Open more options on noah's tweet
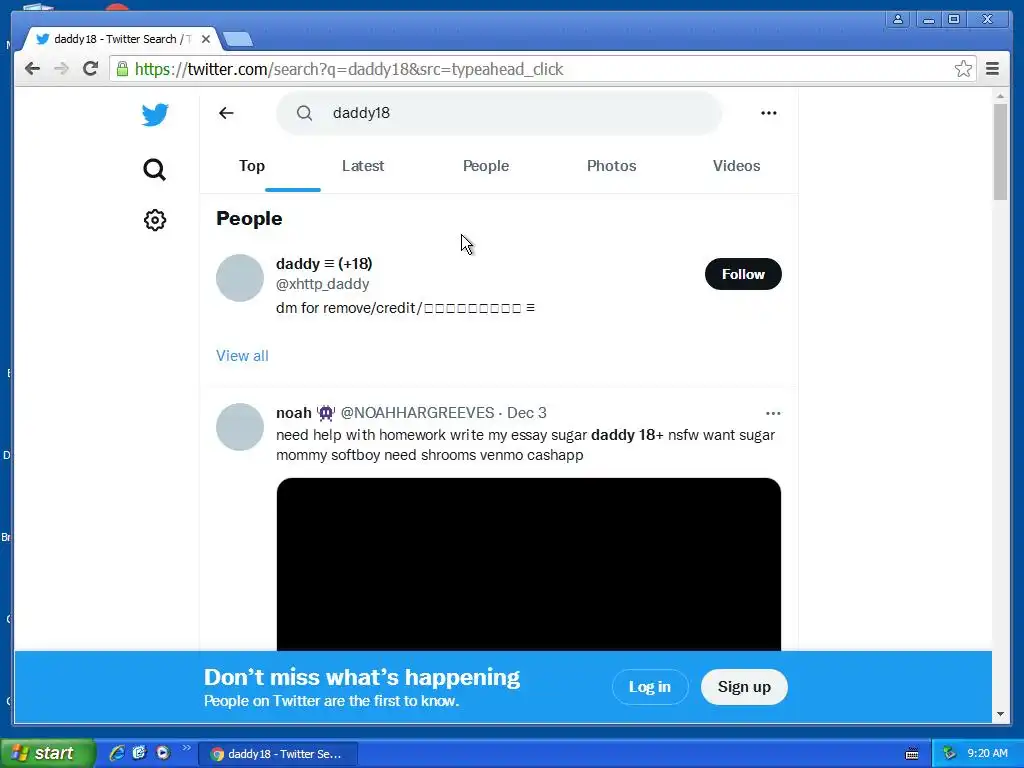Screen dimensions: 1024x768 pos(773,413)
